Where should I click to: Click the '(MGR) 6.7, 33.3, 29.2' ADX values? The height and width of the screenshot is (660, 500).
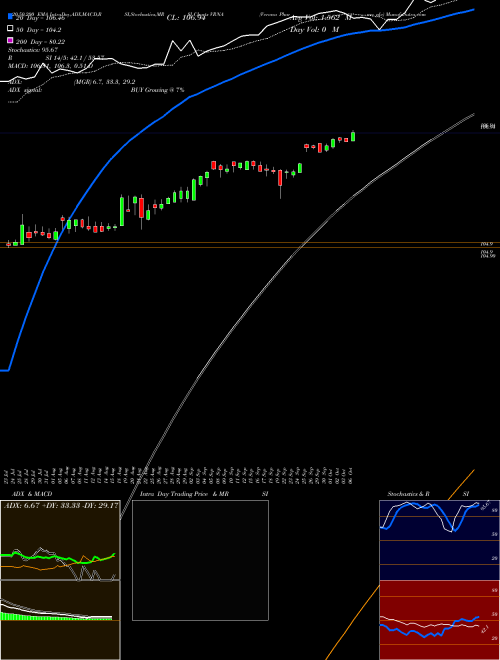(x=104, y=82)
